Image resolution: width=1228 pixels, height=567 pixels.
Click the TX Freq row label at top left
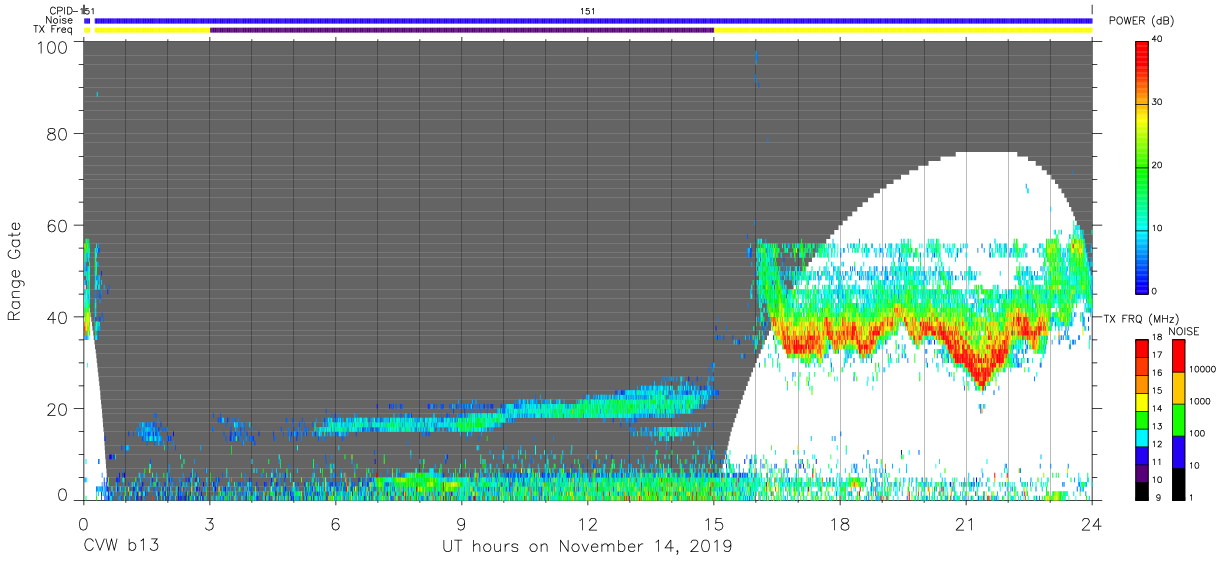52,30
